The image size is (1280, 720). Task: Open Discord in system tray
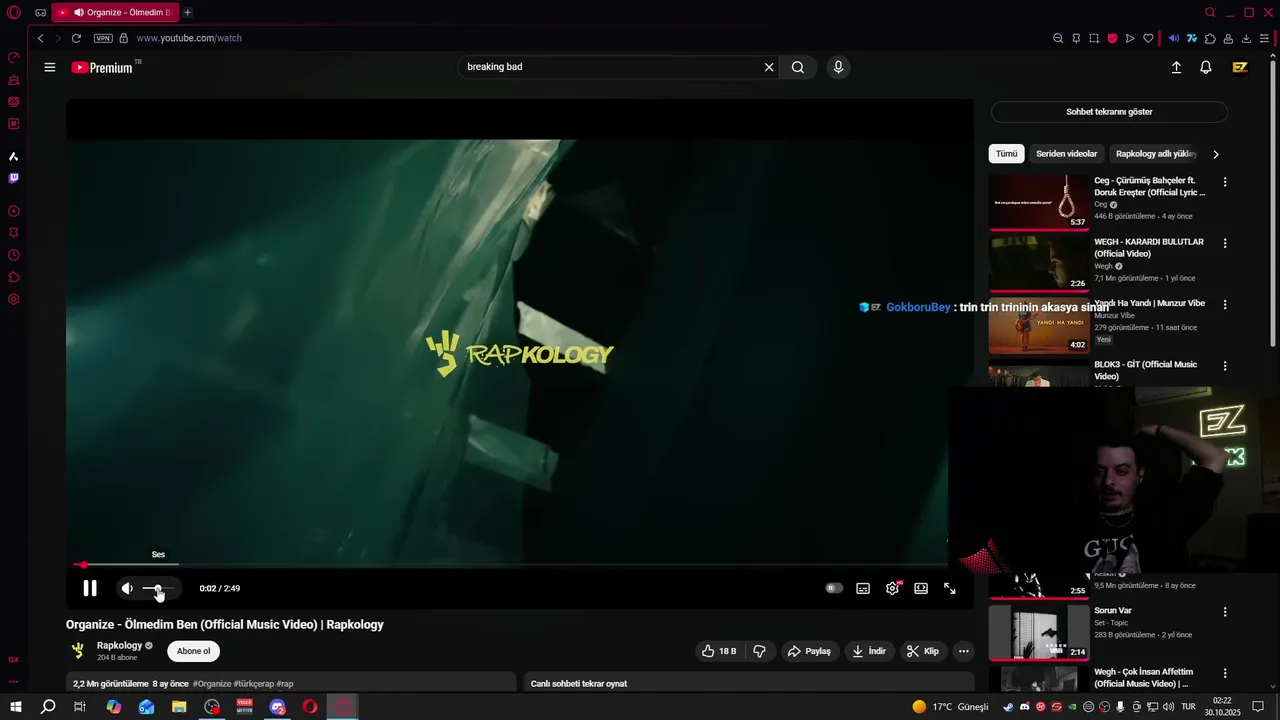(1024, 707)
